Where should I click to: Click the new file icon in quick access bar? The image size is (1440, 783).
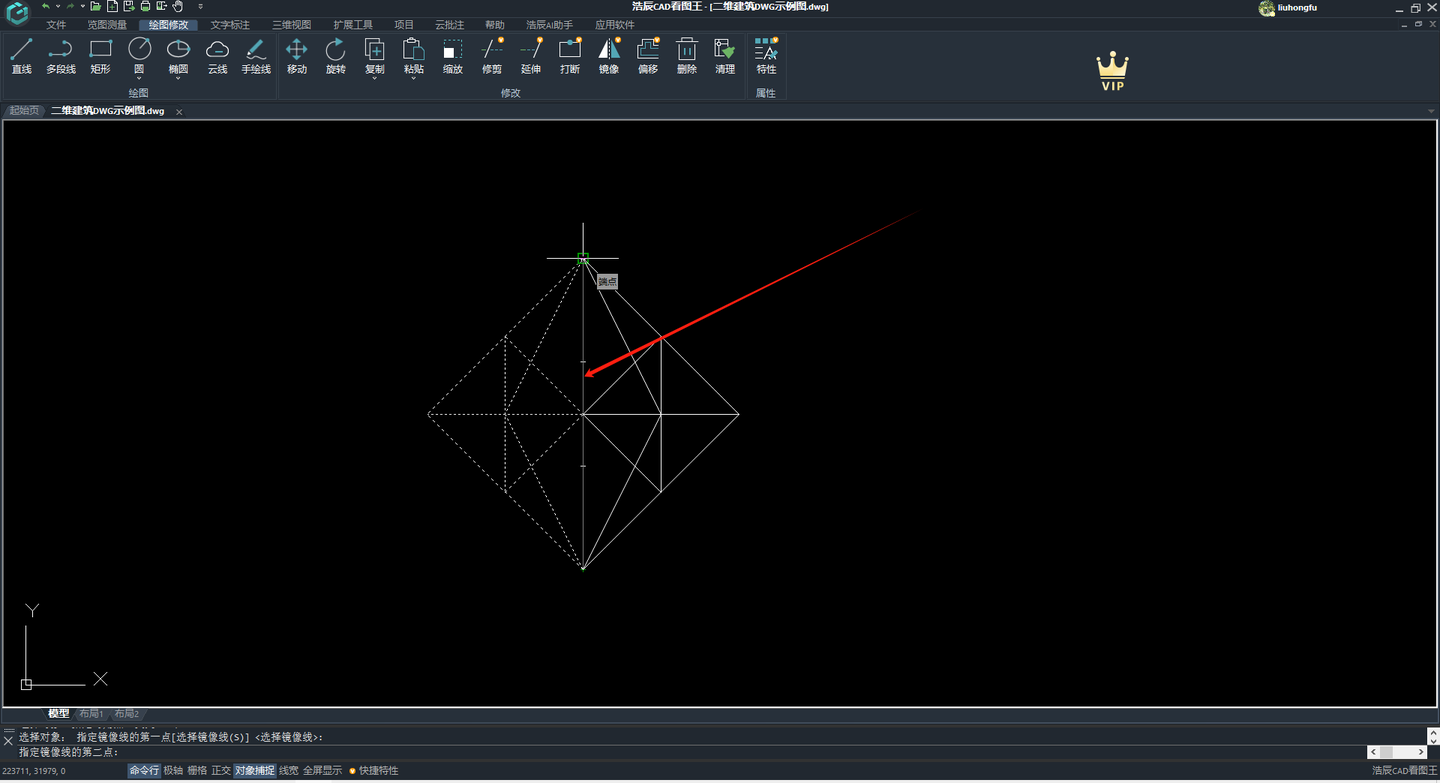click(x=112, y=7)
